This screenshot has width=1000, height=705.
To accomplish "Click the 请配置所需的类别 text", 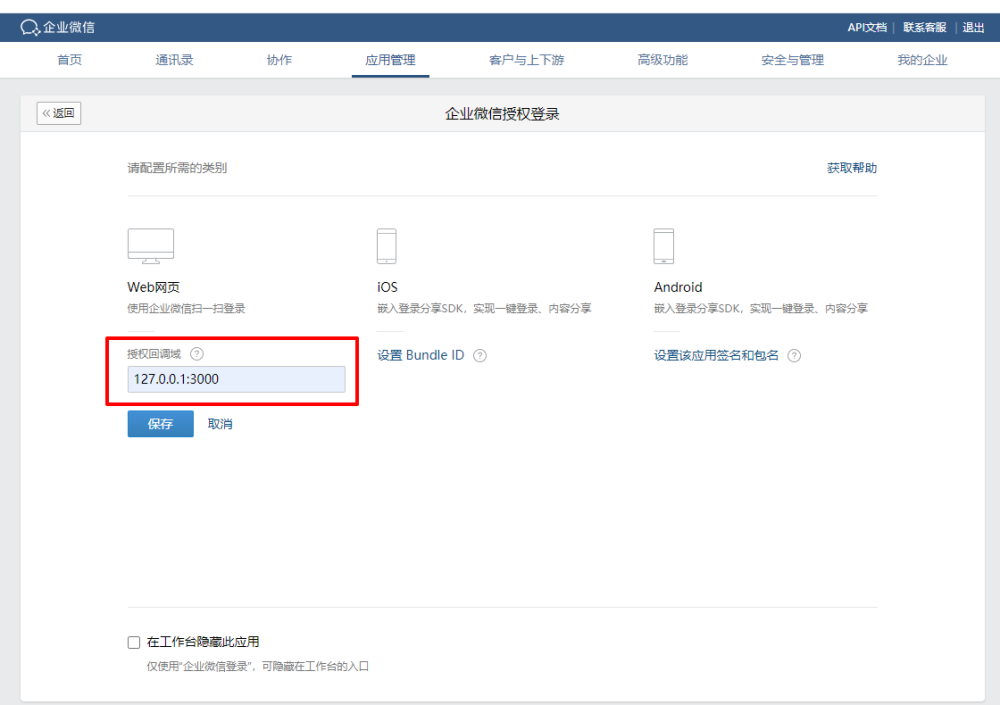I will (x=177, y=168).
